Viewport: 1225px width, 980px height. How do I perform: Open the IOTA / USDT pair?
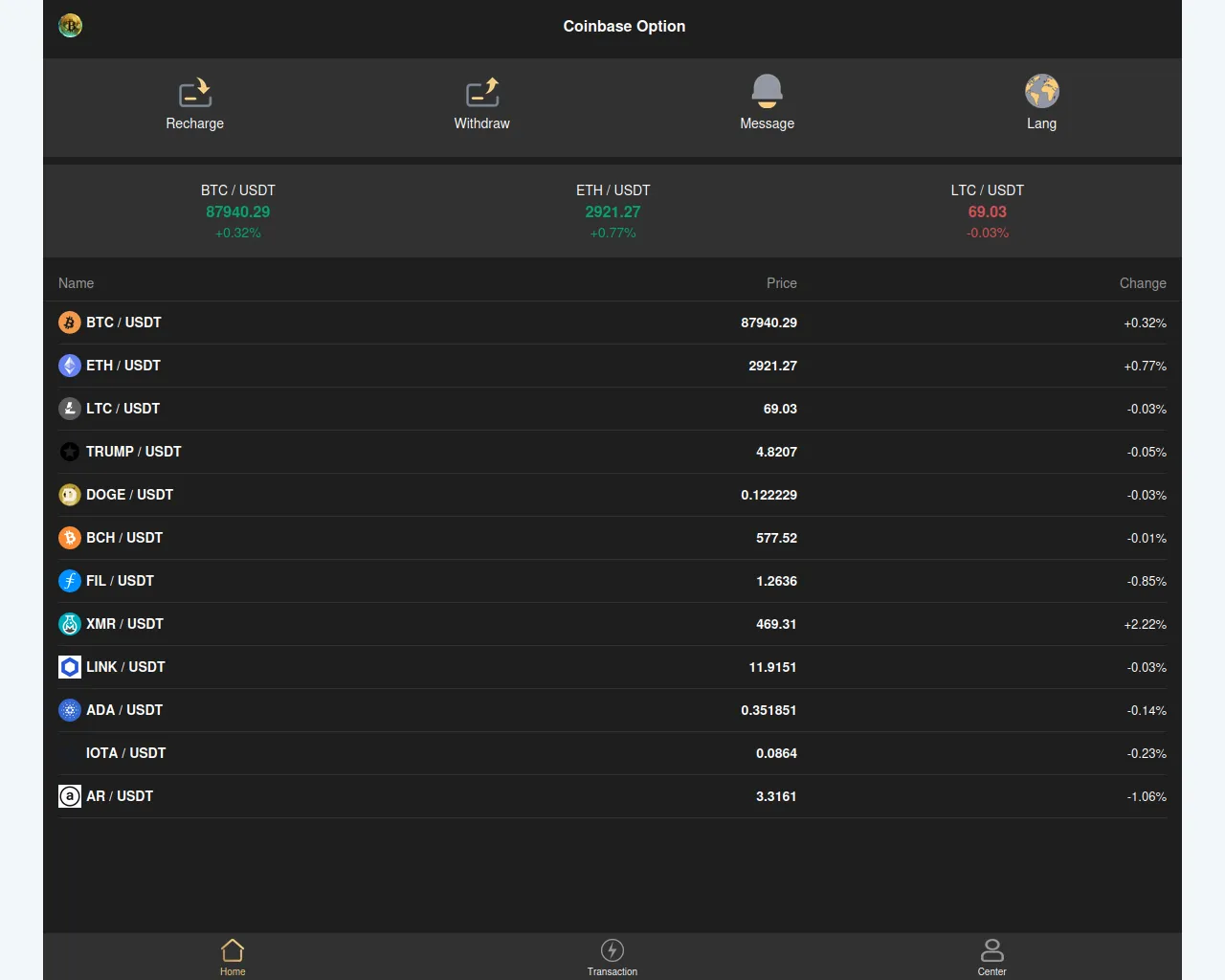pyautogui.click(x=125, y=753)
